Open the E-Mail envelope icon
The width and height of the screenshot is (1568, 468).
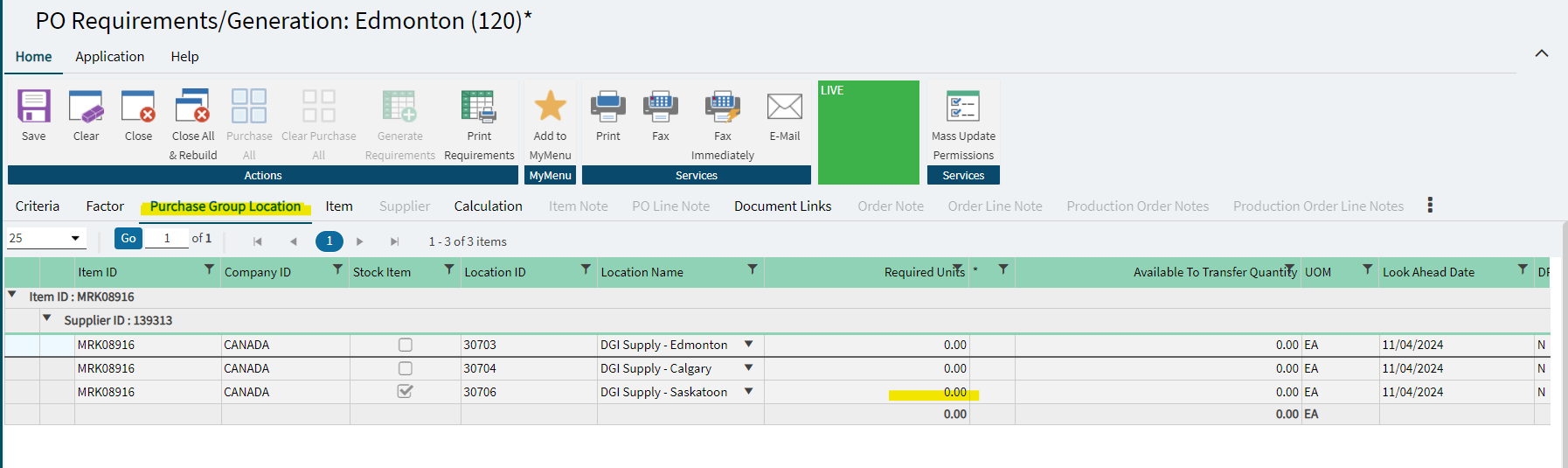[784, 108]
